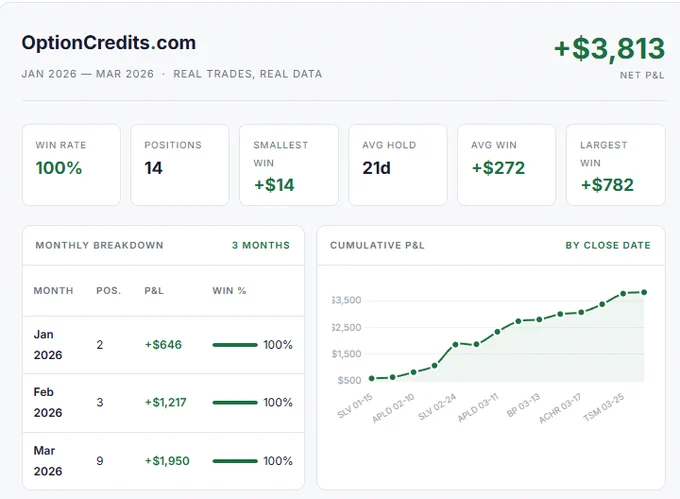Click the CUMULATIVE P&L heading
This screenshot has height=499, width=680.
click(x=377, y=245)
